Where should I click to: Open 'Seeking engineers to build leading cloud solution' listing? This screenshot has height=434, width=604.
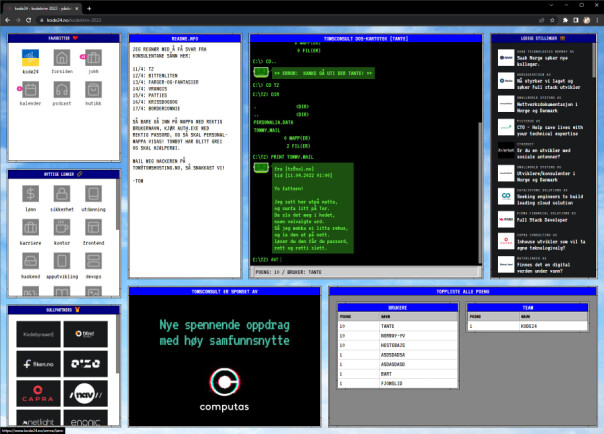point(544,197)
